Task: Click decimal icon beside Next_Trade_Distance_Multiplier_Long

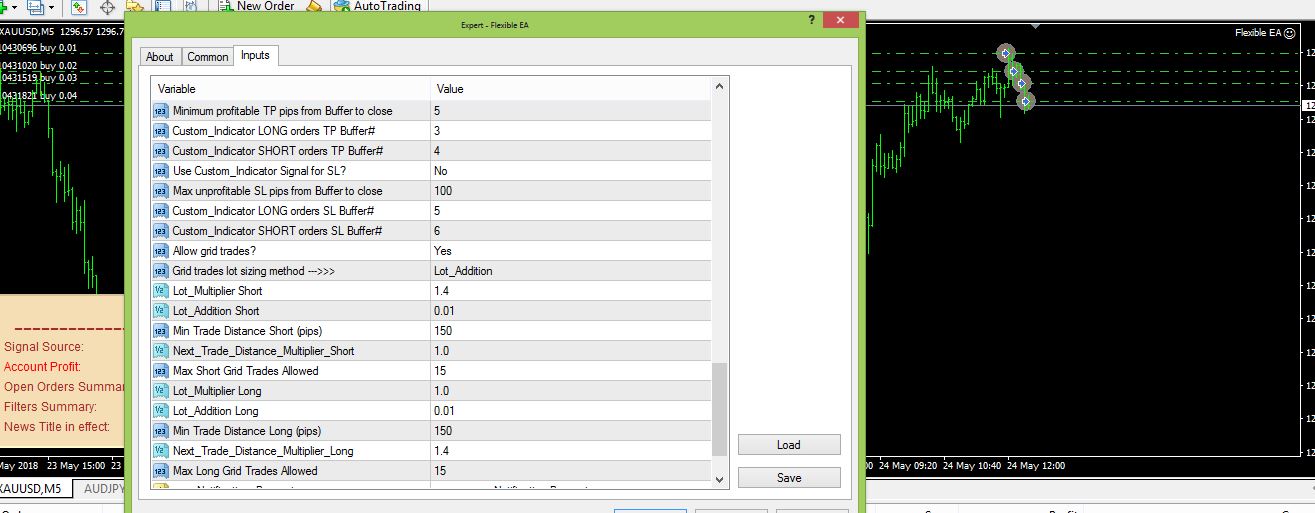Action: [161, 451]
